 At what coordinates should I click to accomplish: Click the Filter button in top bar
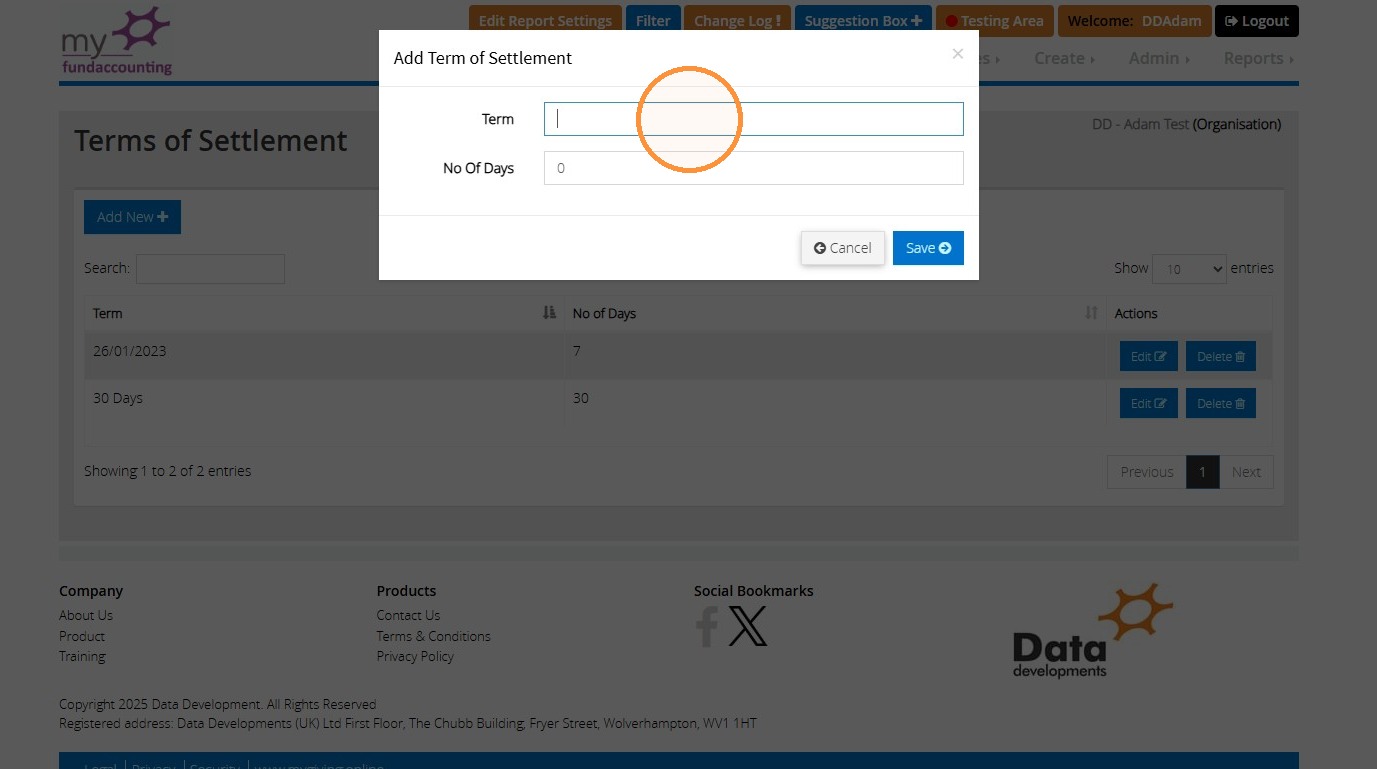pyautogui.click(x=653, y=21)
